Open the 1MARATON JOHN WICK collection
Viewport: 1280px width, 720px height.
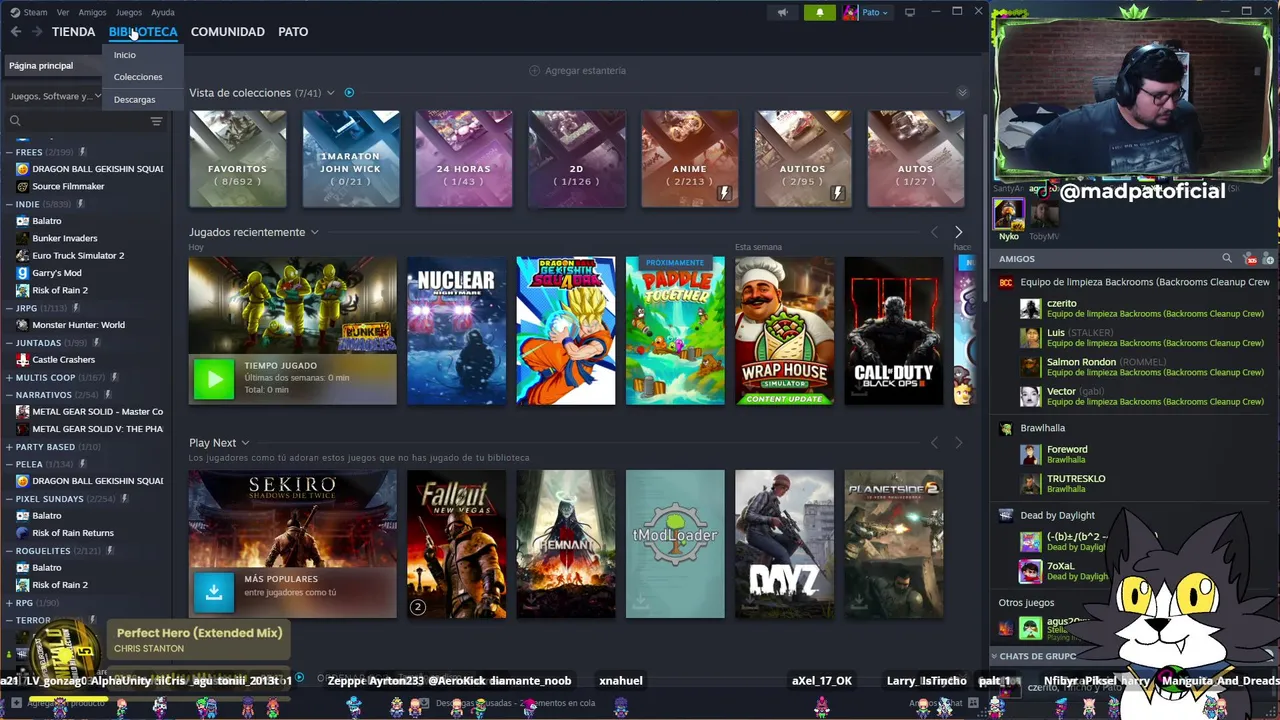point(350,159)
